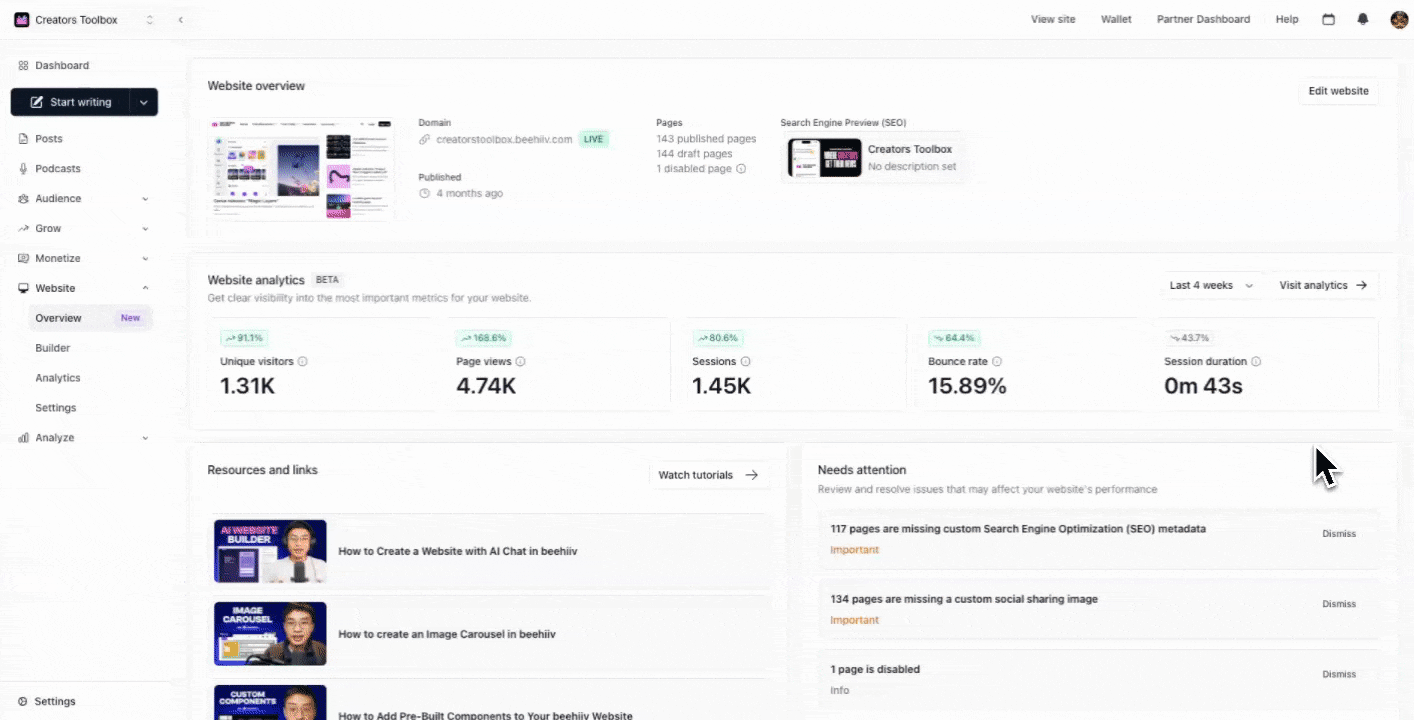Click the Analyze bar chart icon
This screenshot has width=1414, height=720.
pyautogui.click(x=23, y=438)
